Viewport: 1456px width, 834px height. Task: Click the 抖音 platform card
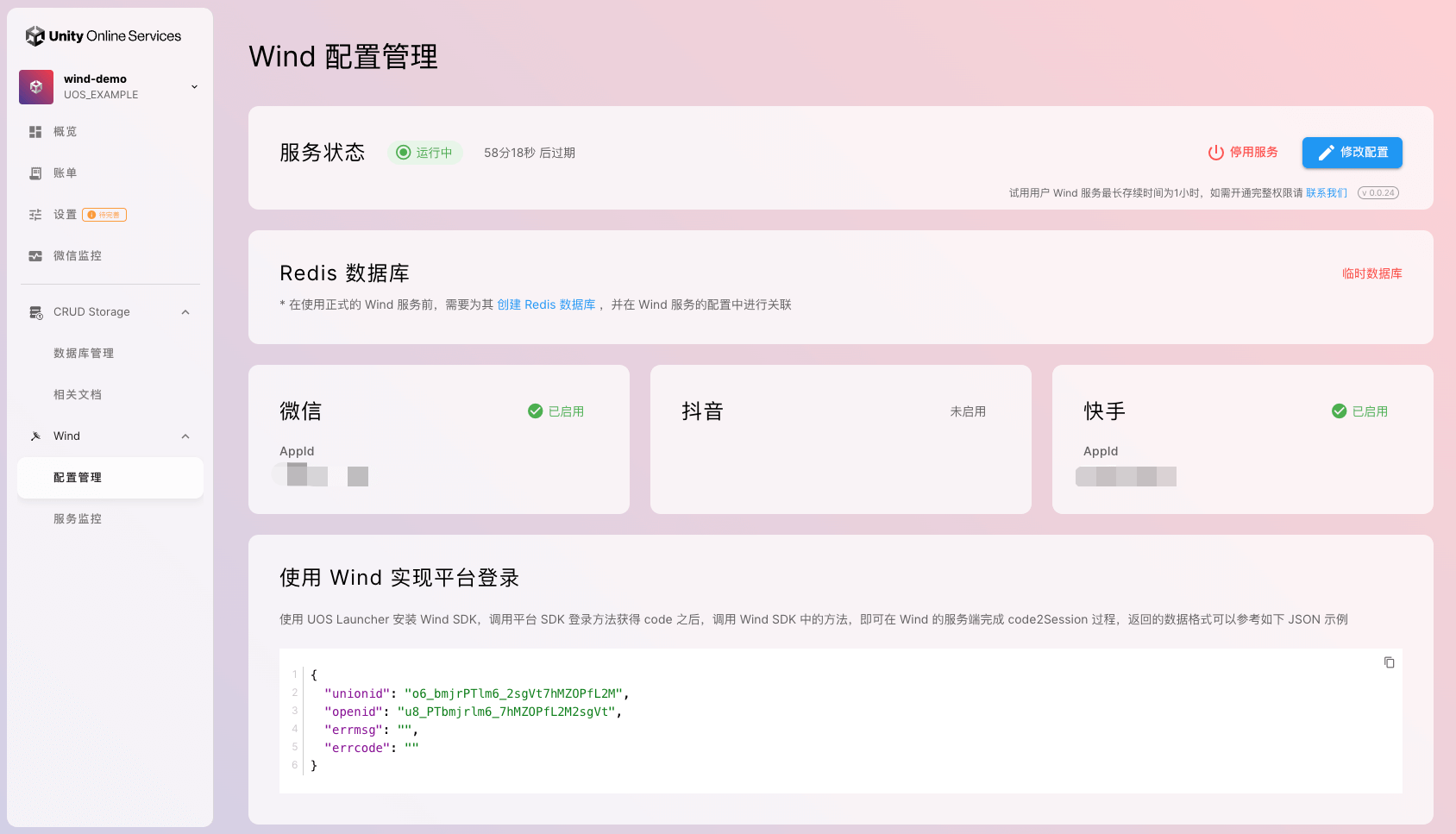pyautogui.click(x=840, y=439)
